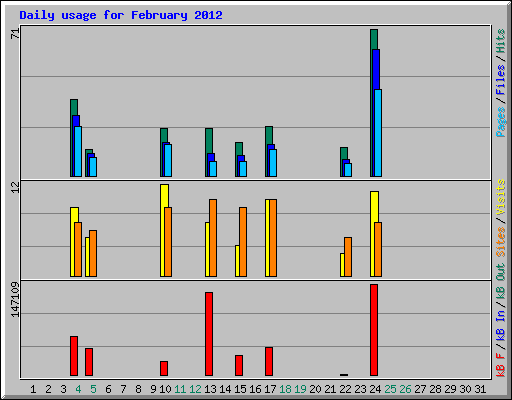
Task: Click the 'Sites' legend label
Action: tap(501, 242)
